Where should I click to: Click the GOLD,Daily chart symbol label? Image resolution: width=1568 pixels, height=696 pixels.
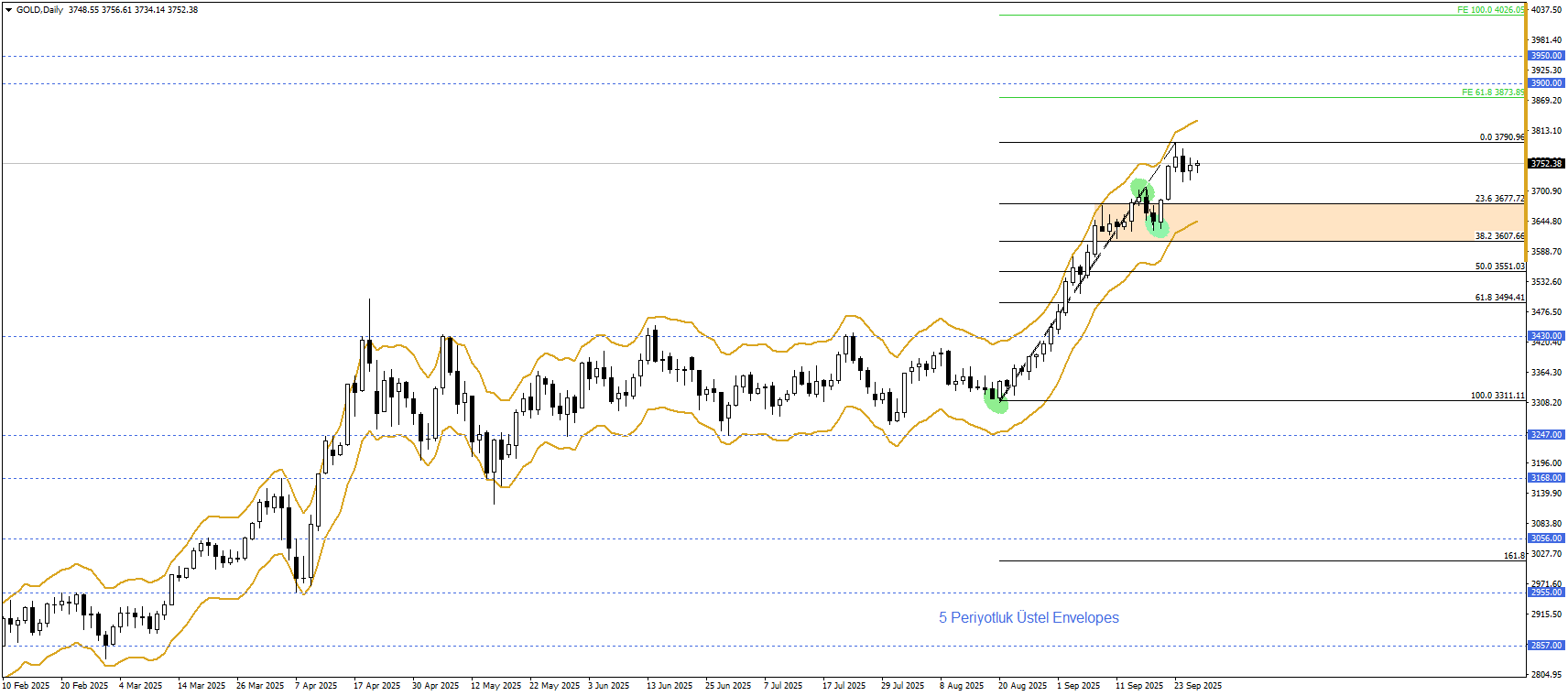pyautogui.click(x=39, y=10)
